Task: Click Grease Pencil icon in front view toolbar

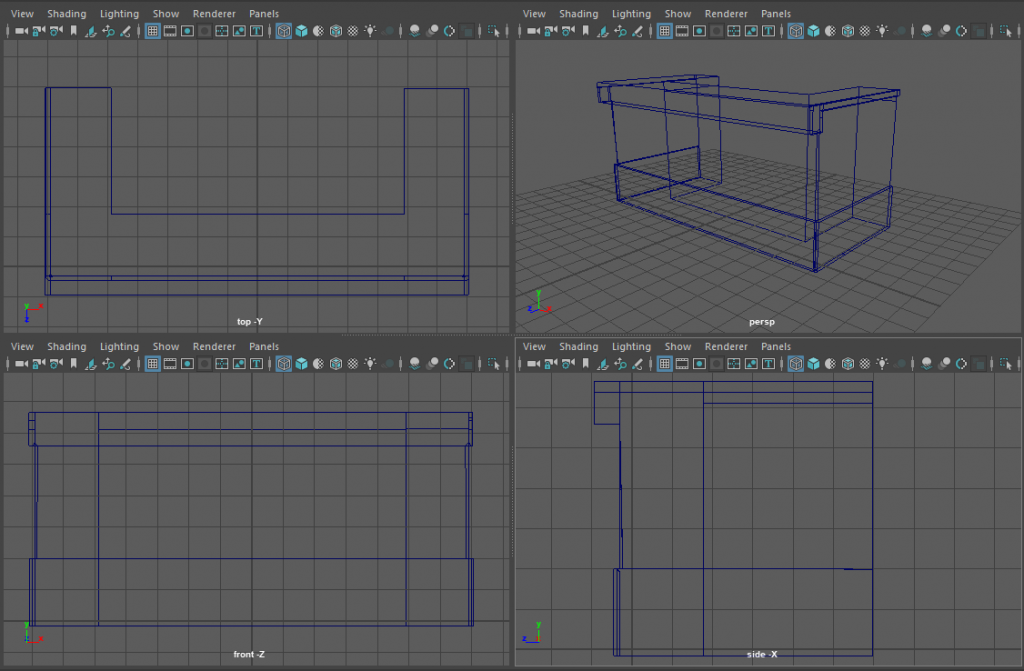Action: pyautogui.click(x=126, y=364)
